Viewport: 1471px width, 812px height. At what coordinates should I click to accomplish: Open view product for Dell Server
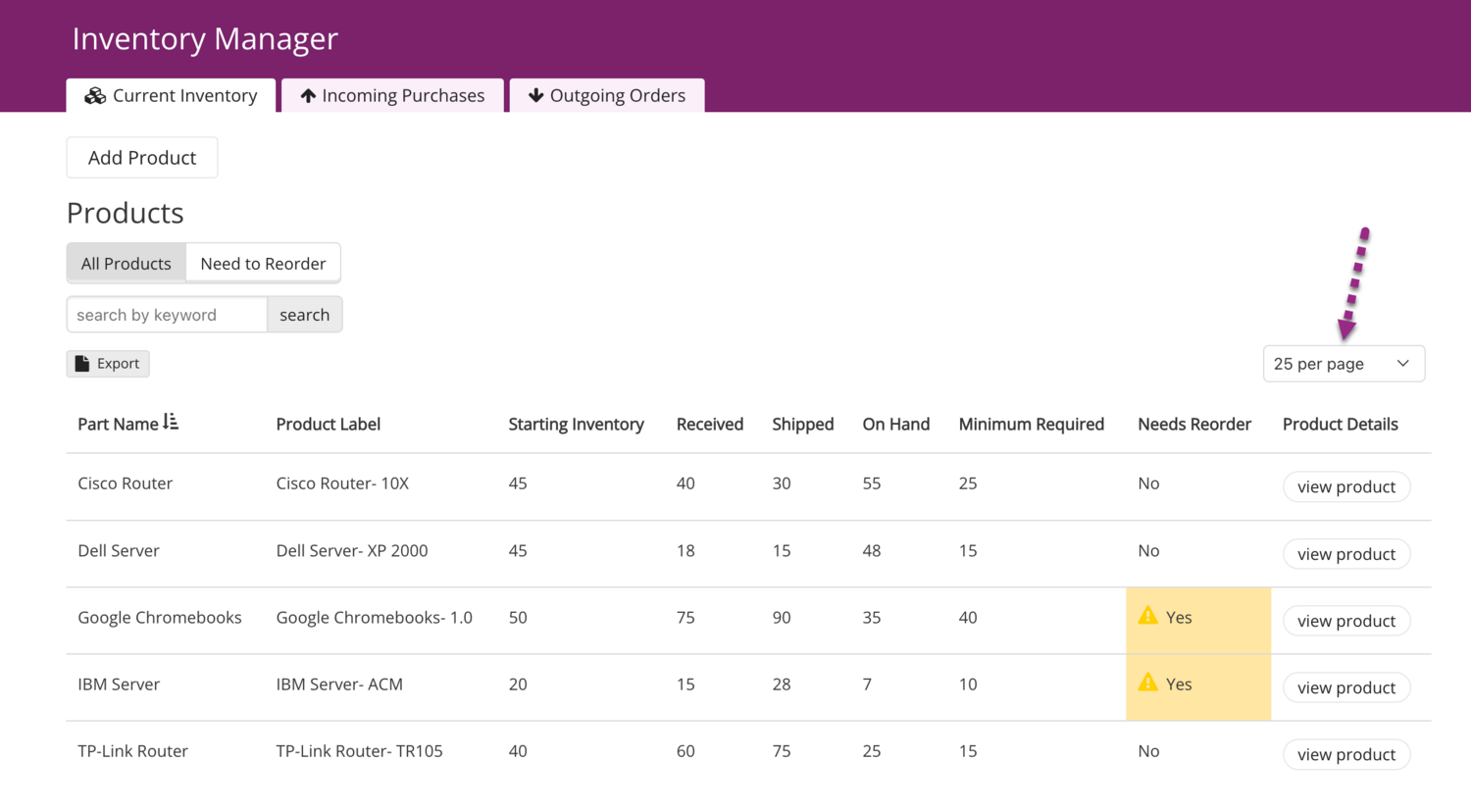pyautogui.click(x=1345, y=554)
